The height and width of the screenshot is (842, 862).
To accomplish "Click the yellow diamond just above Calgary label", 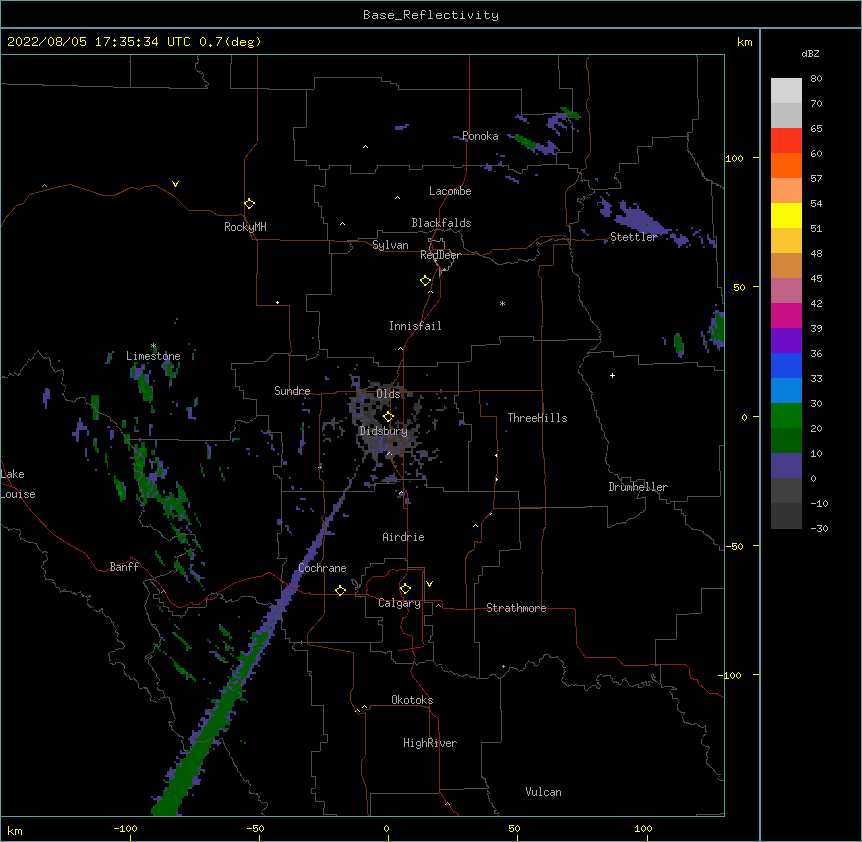I will tap(405, 589).
